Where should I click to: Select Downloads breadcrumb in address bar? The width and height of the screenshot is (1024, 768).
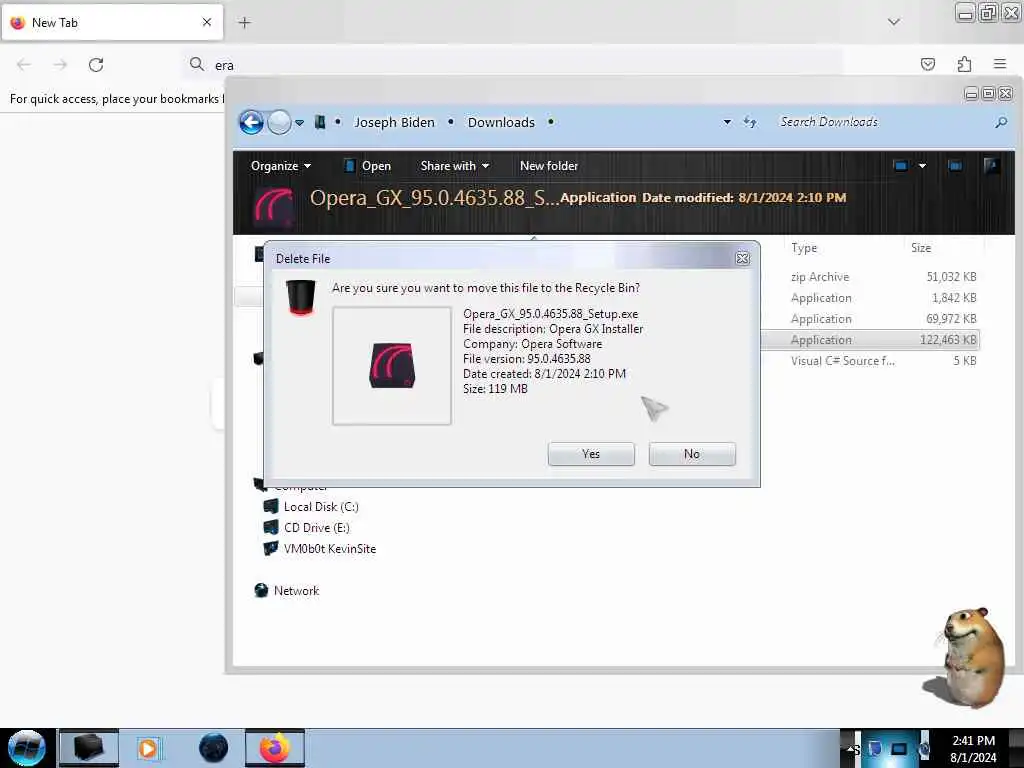coord(501,122)
